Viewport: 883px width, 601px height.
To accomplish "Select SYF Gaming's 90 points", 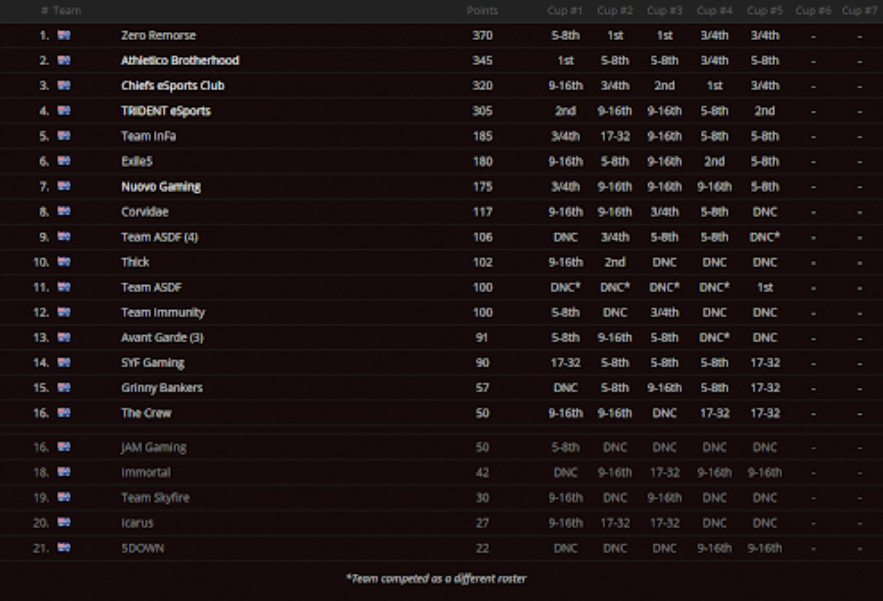I will [x=482, y=363].
